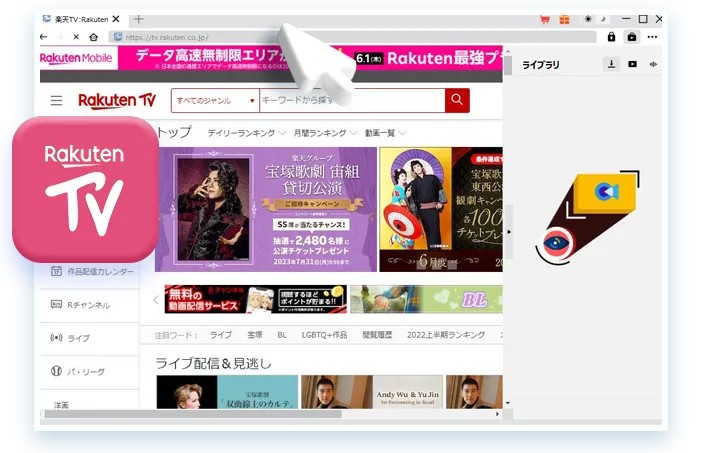Expand the 動画一覧 menu
Image resolution: width=713 pixels, height=453 pixels.
[x=386, y=133]
